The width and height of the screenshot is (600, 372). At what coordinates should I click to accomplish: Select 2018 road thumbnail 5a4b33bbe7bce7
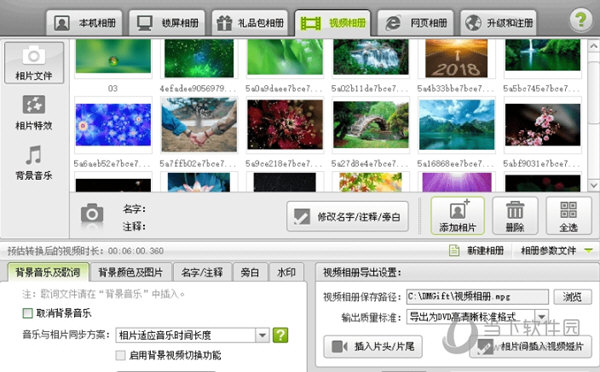tap(457, 58)
